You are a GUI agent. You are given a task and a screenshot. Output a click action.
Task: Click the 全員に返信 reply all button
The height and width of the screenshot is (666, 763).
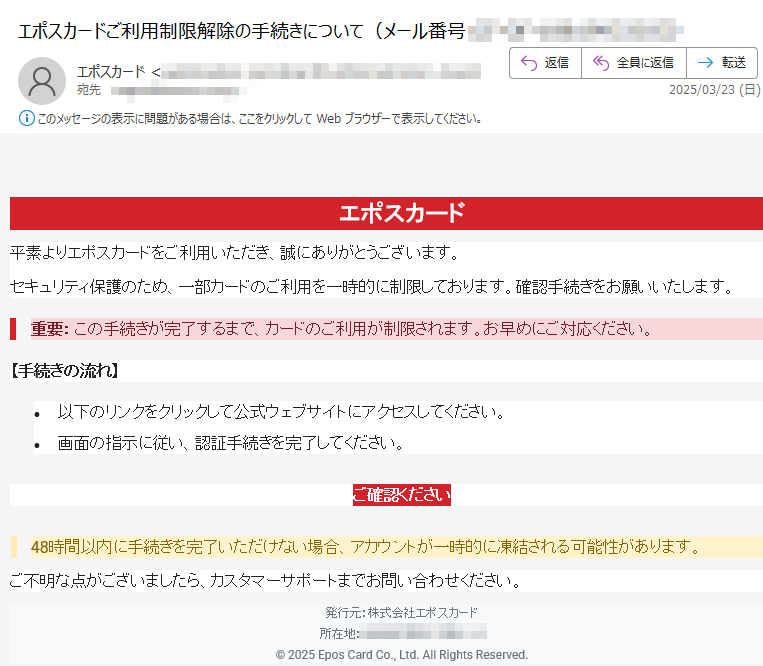(x=634, y=63)
